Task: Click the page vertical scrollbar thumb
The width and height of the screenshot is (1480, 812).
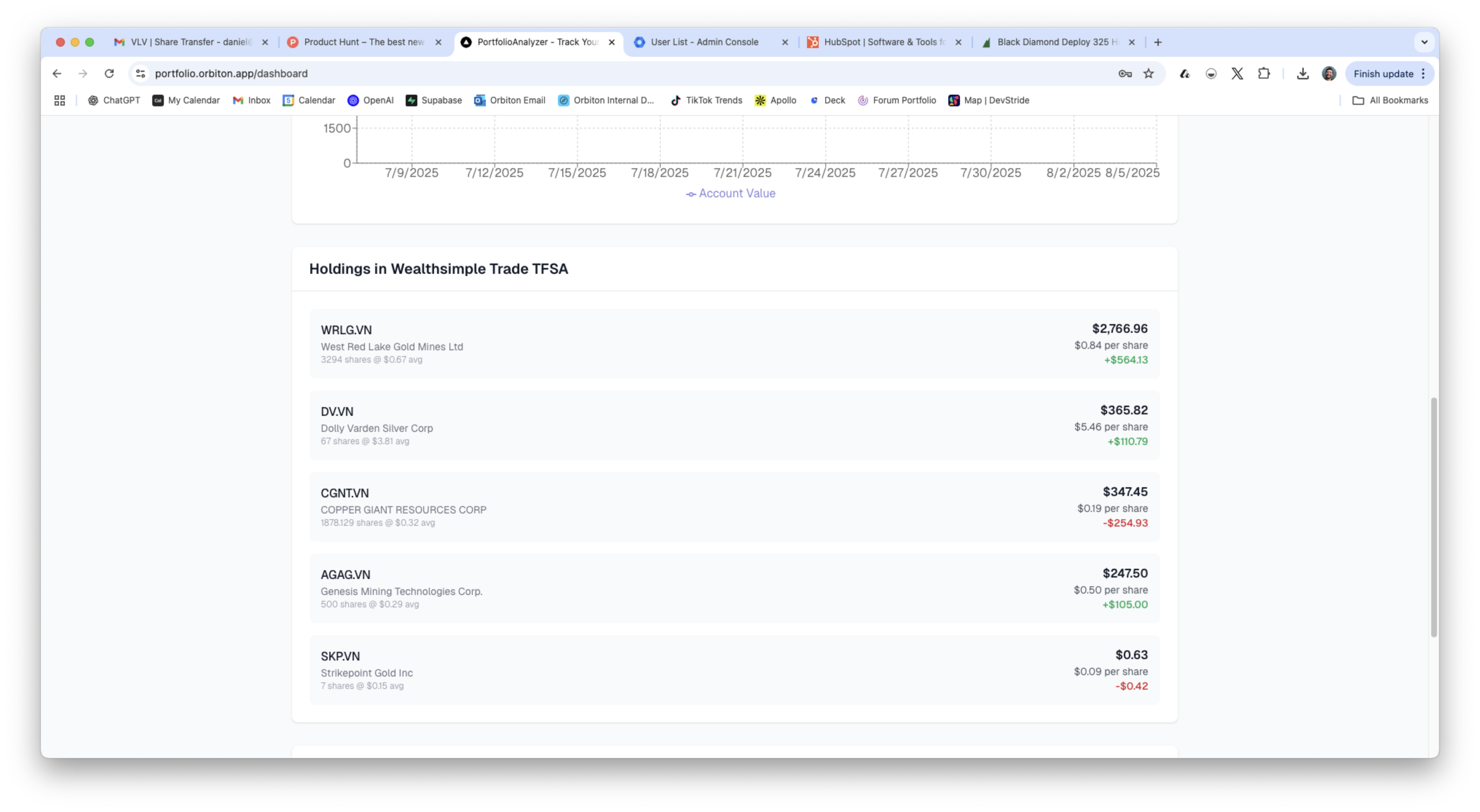Action: click(x=1433, y=517)
